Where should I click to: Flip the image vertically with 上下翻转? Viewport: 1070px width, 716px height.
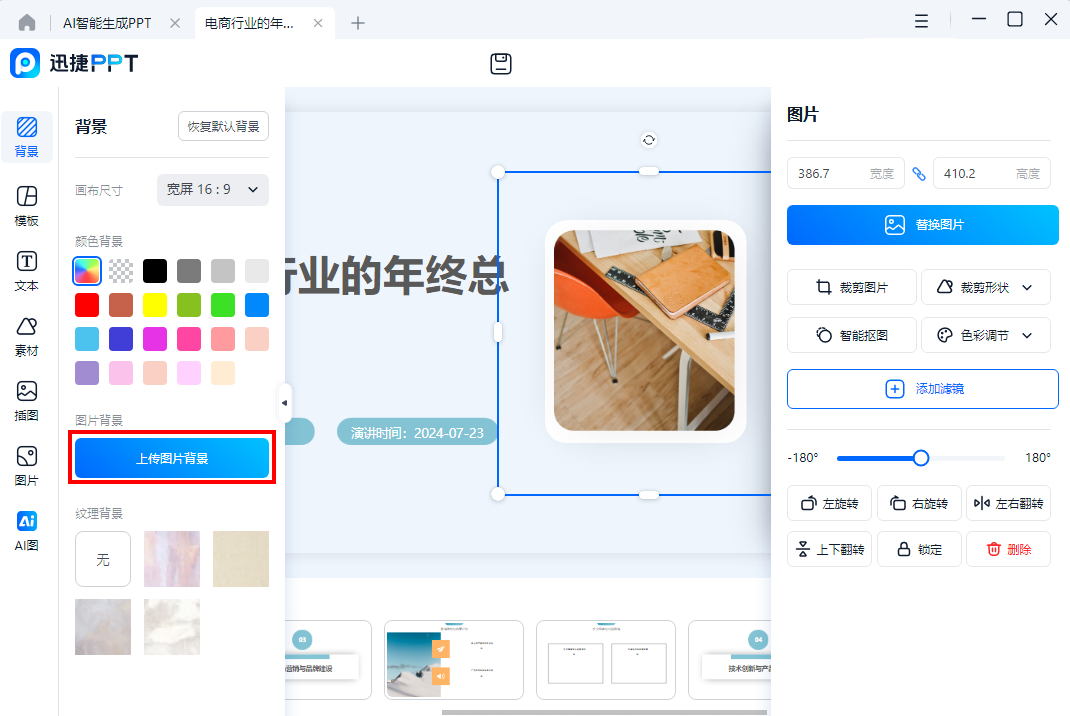click(829, 548)
